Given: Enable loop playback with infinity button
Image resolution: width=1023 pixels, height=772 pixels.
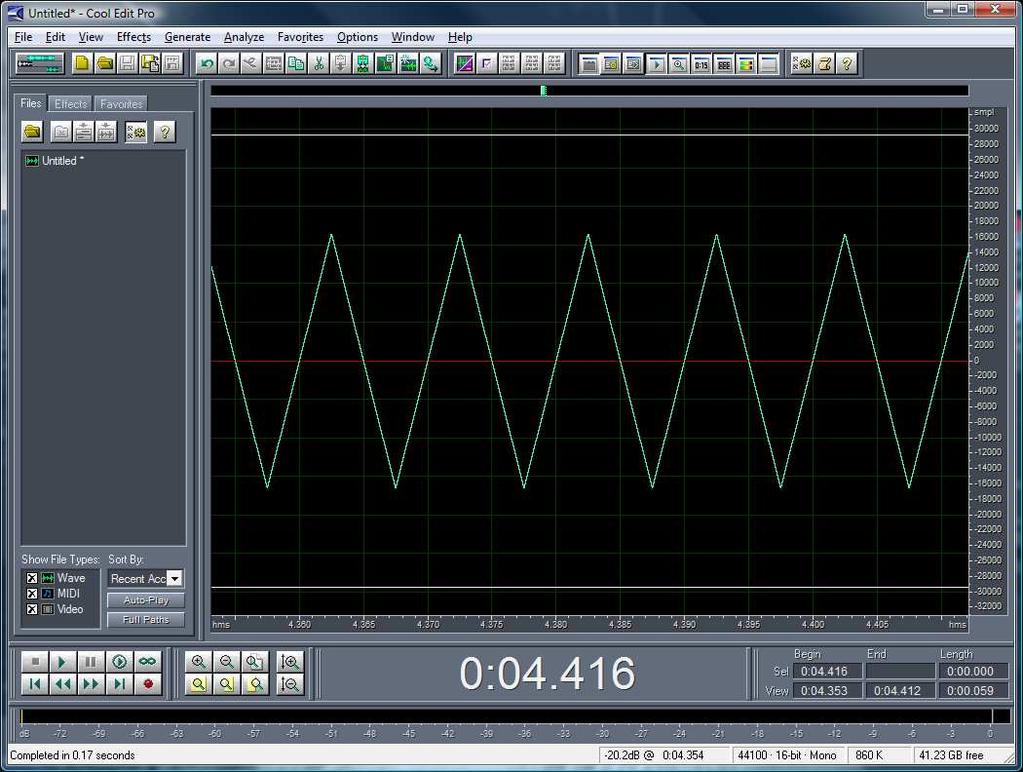Looking at the screenshot, I should (147, 662).
